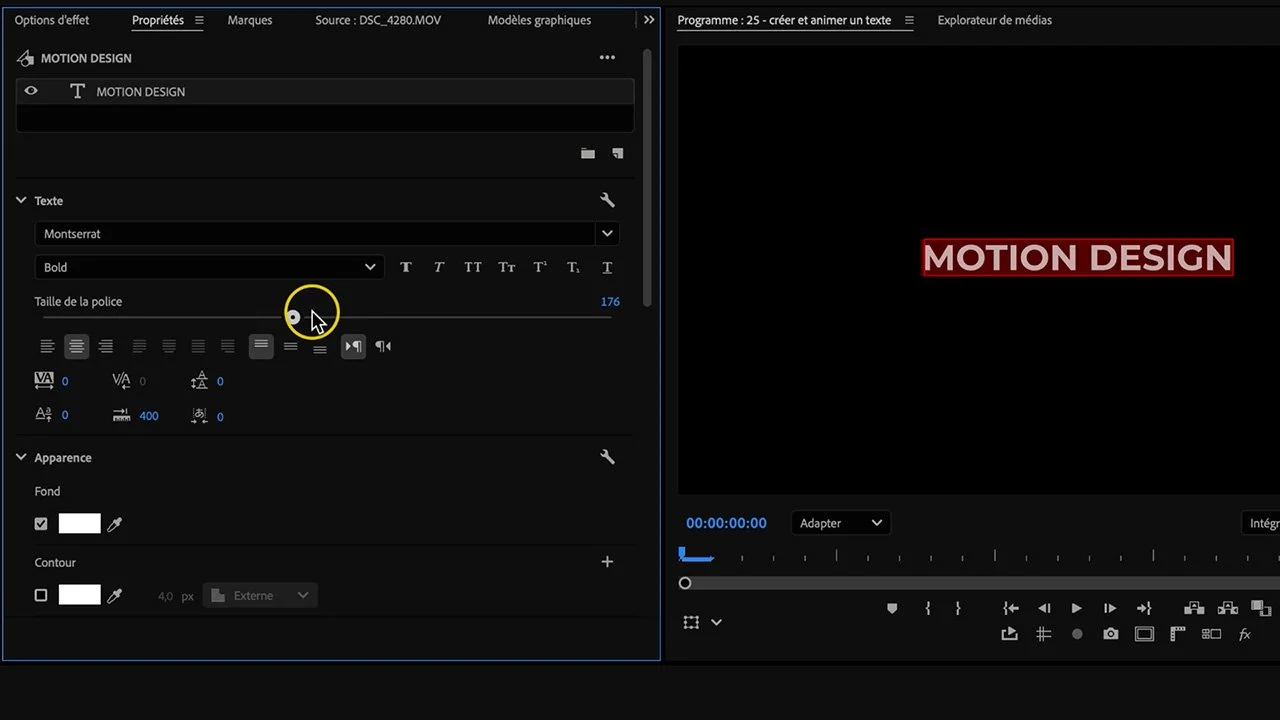
Task: Go to the in point
Action: 1011,608
